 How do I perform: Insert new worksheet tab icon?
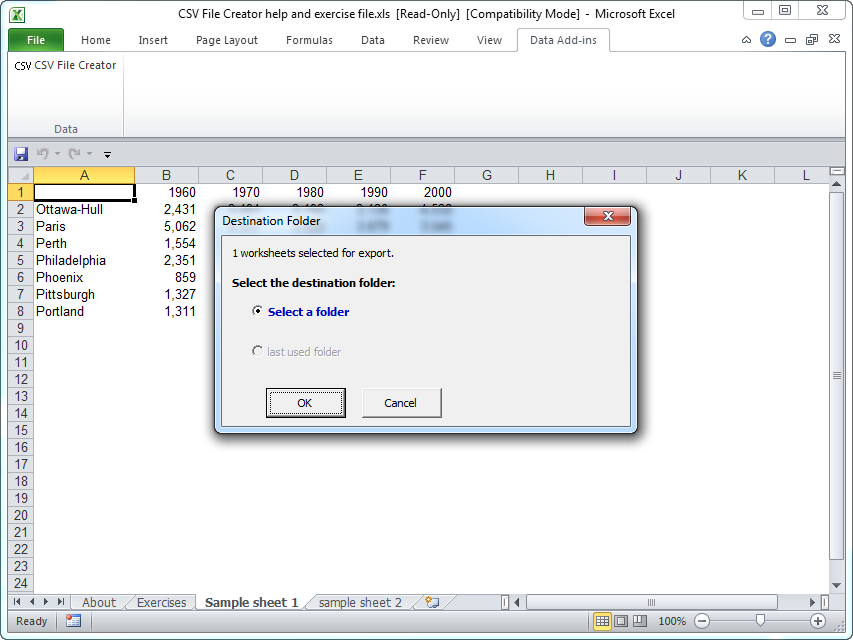tap(432, 602)
